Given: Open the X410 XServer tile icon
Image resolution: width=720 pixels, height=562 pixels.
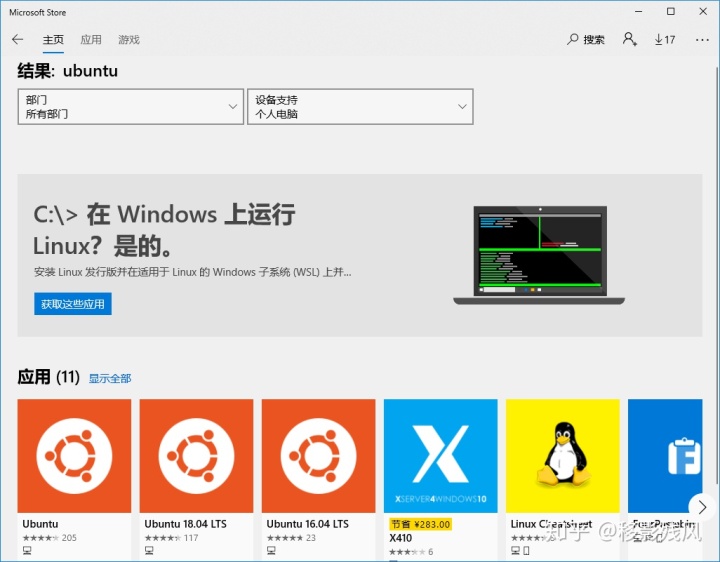Looking at the screenshot, I should point(441,455).
